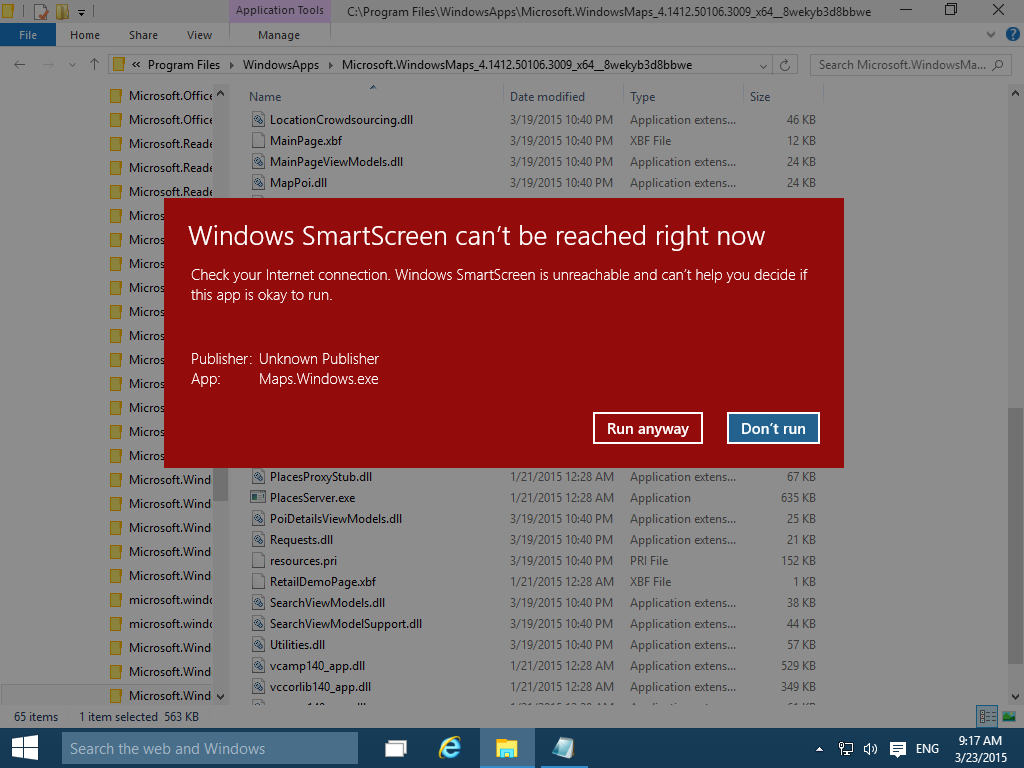1024x768 pixels.
Task: Select the file vccorlib140_app.dll
Action: pyautogui.click(x=320, y=686)
